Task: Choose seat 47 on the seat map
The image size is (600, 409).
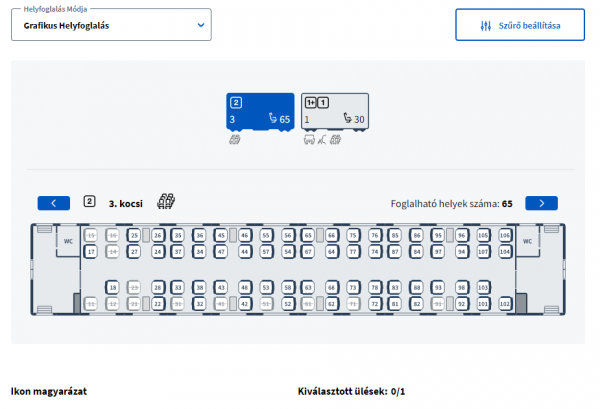Action: tap(221, 252)
